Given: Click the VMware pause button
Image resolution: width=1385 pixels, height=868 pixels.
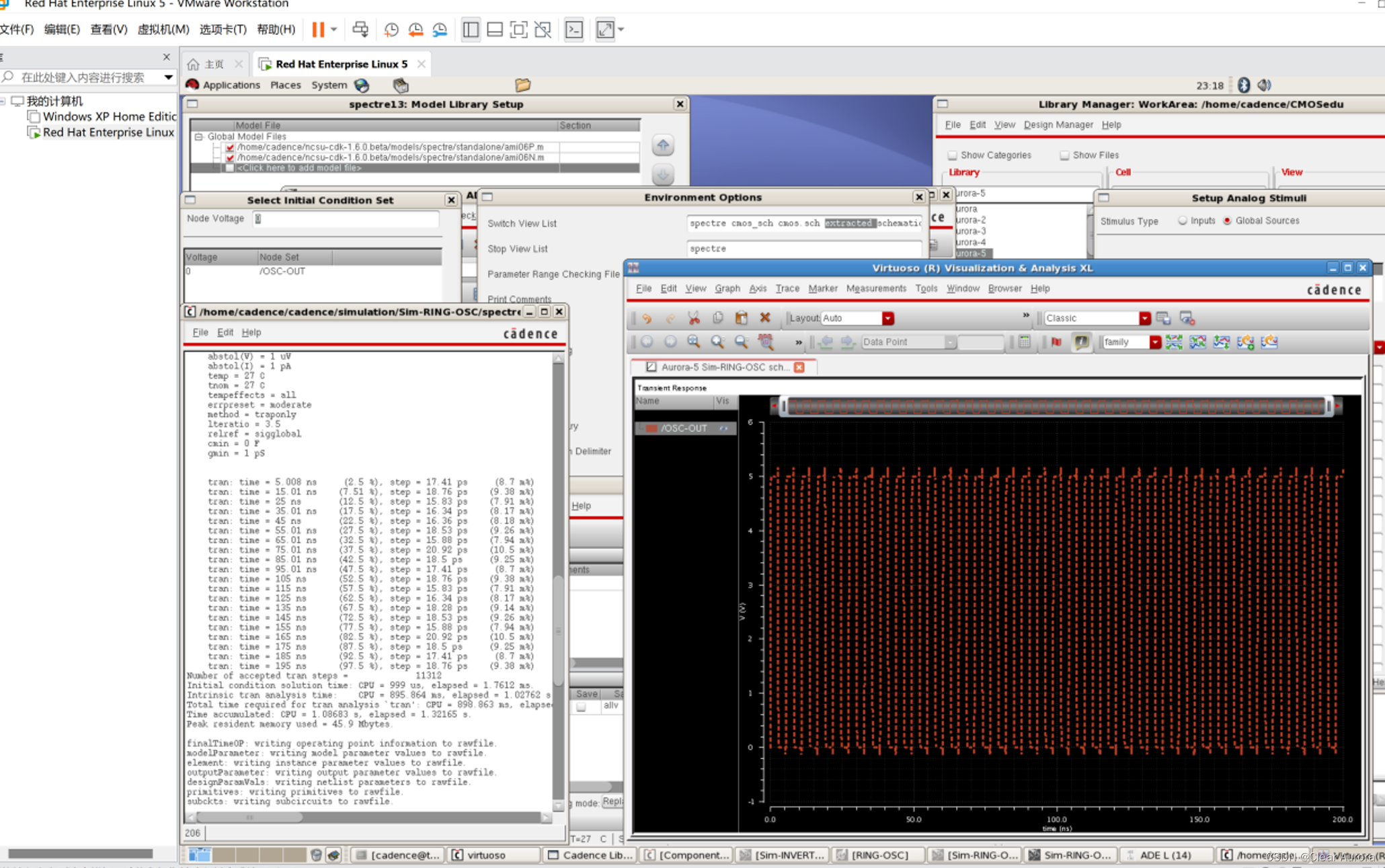Looking at the screenshot, I should coord(318,29).
